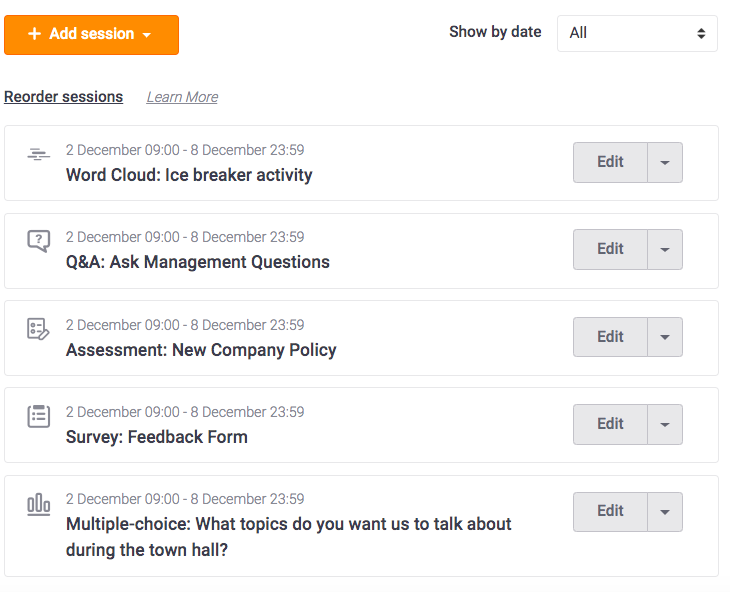
Task: Expand options arrow for Q&A session
Action: (665, 249)
